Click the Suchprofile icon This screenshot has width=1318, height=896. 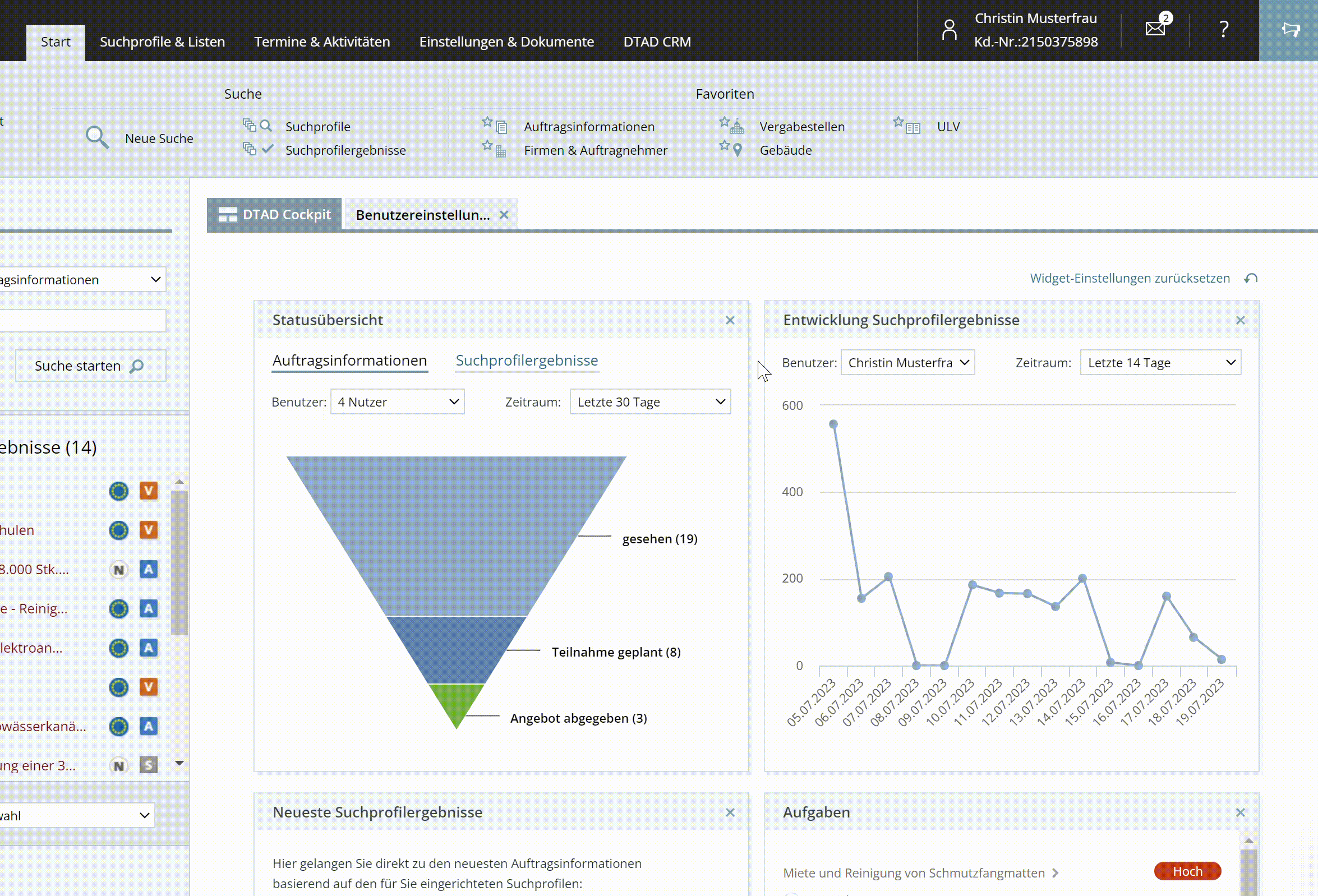click(257, 126)
